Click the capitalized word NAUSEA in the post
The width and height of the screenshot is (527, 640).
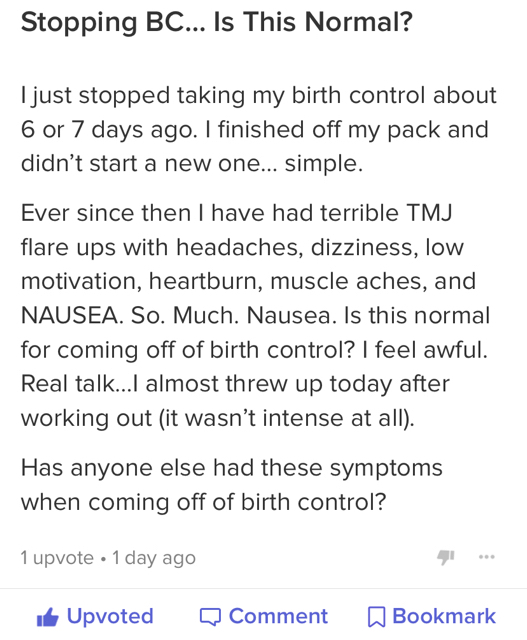[71, 316]
